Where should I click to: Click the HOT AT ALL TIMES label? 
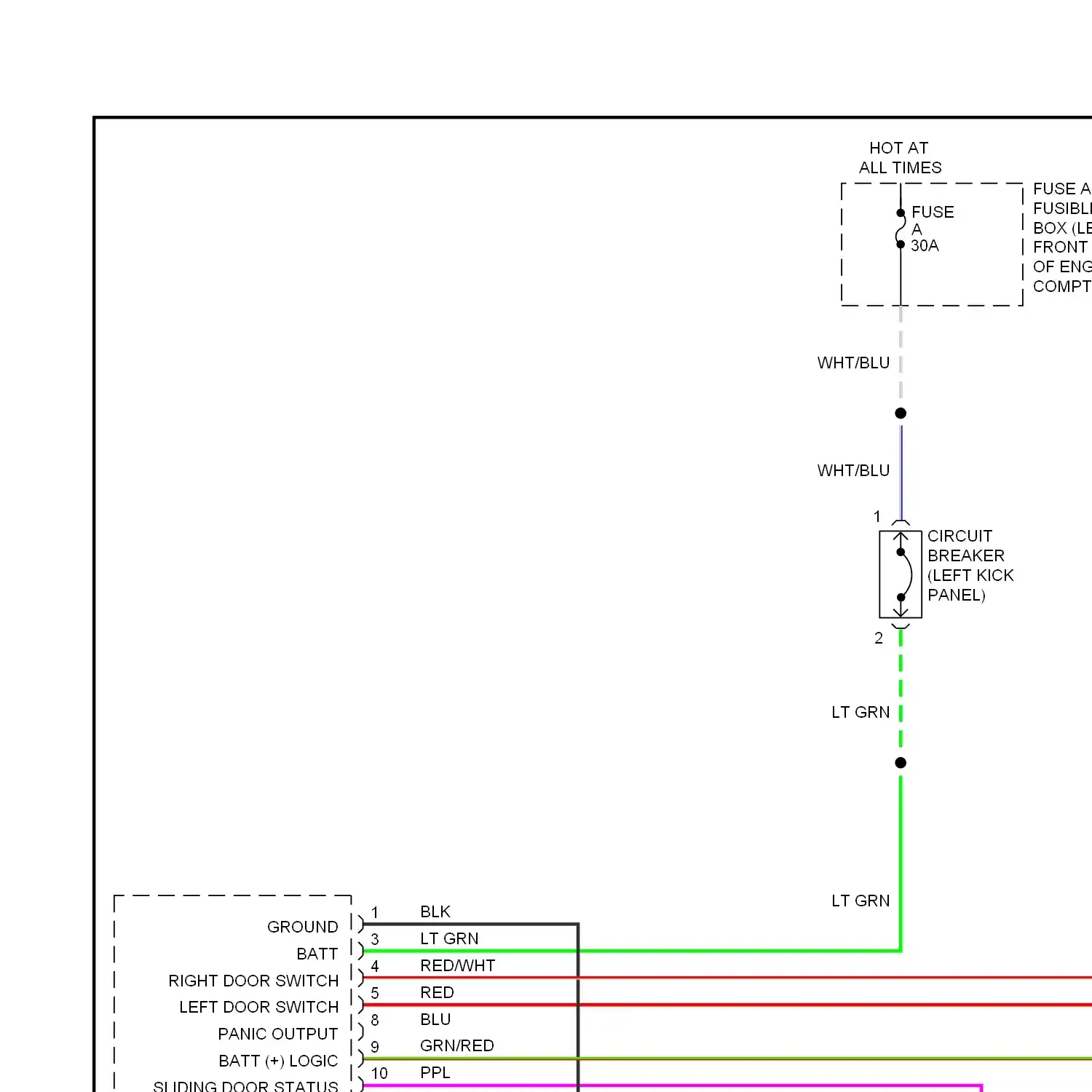click(x=900, y=158)
